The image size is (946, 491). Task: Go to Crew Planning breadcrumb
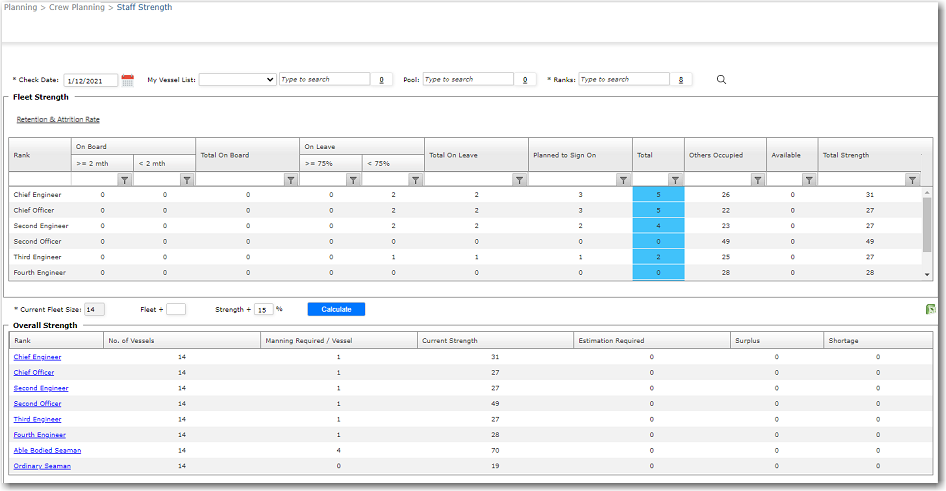77,7
